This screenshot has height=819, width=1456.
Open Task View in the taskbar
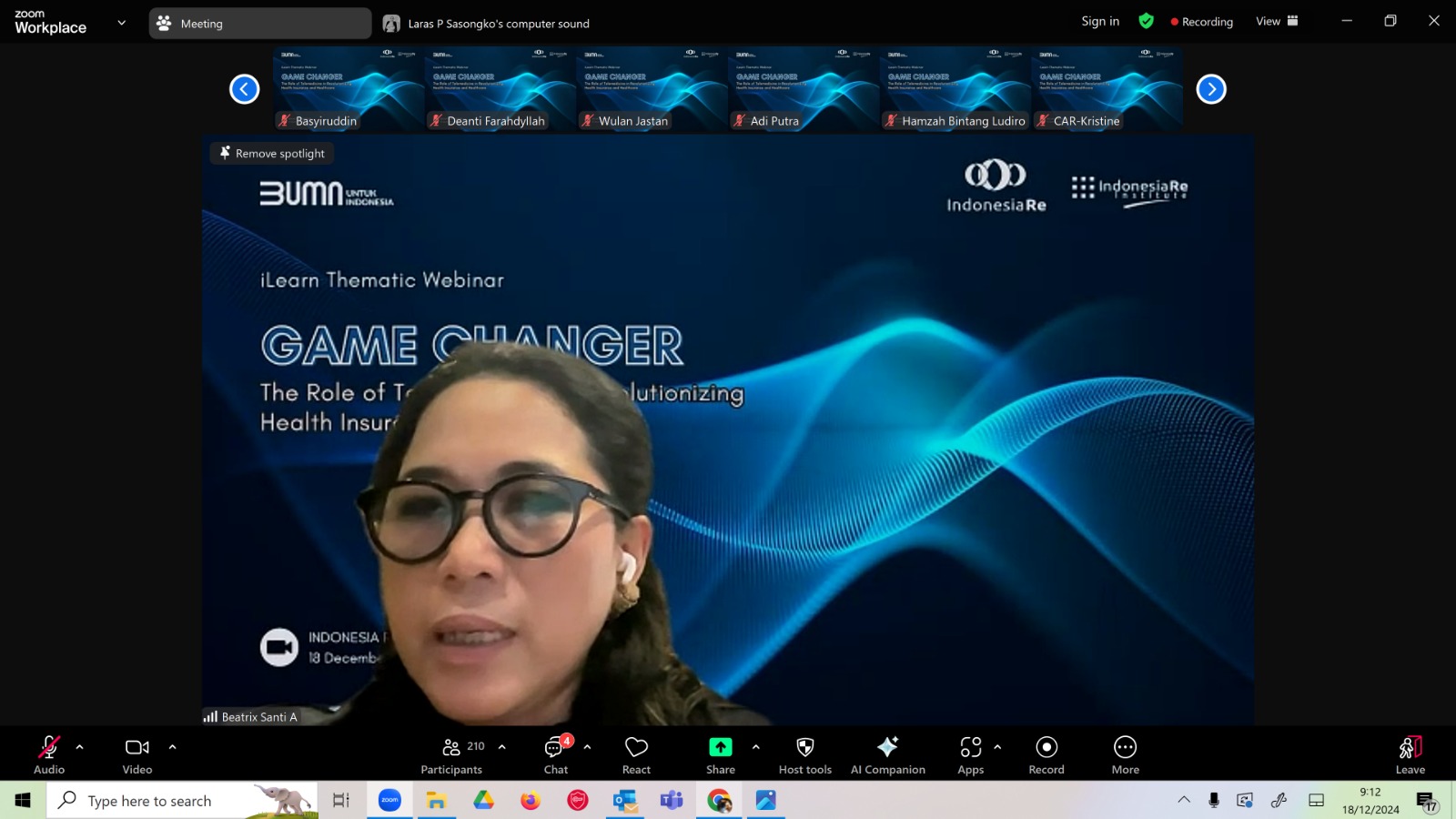(x=341, y=801)
